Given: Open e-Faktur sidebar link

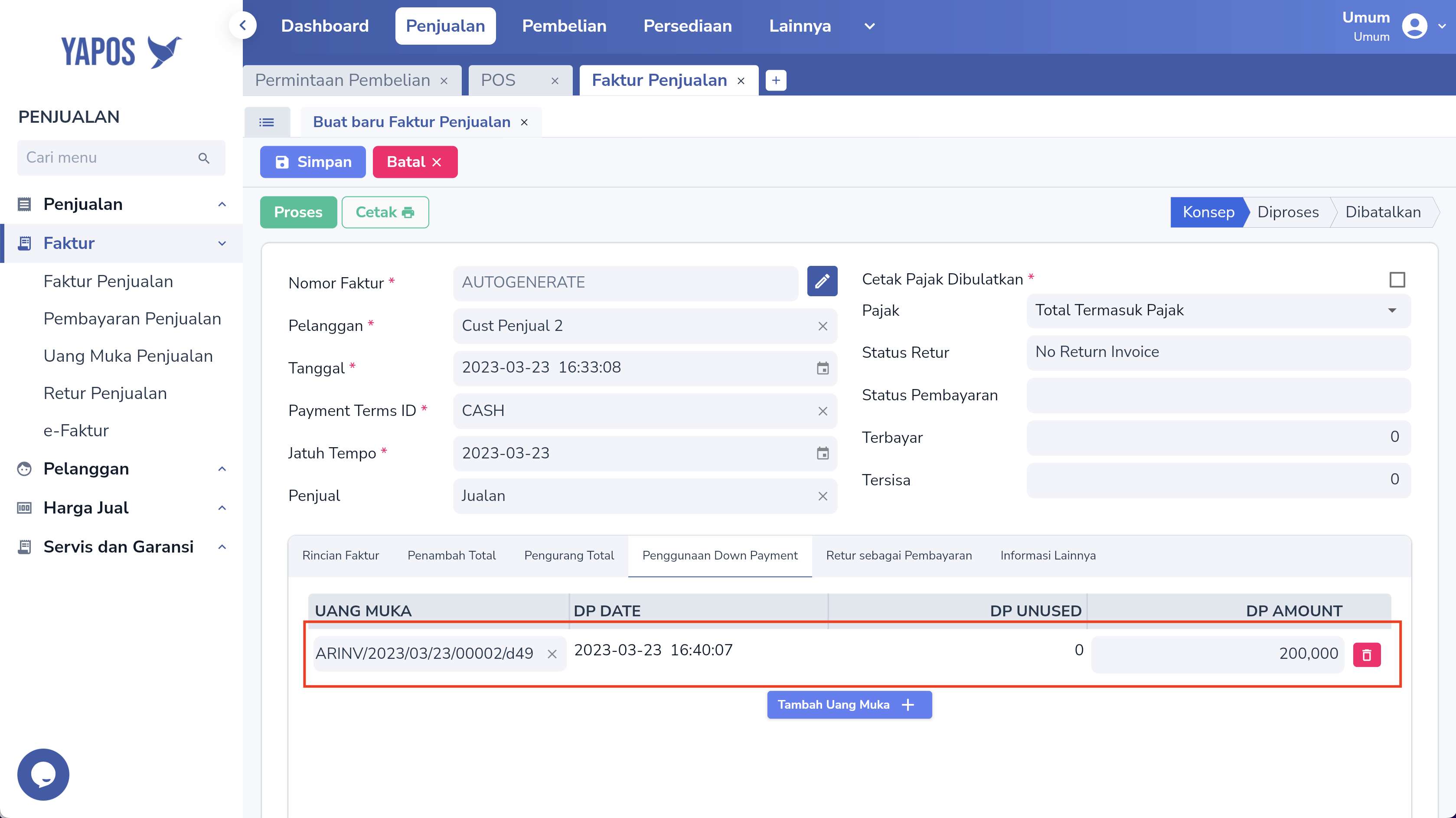Looking at the screenshot, I should point(76,430).
